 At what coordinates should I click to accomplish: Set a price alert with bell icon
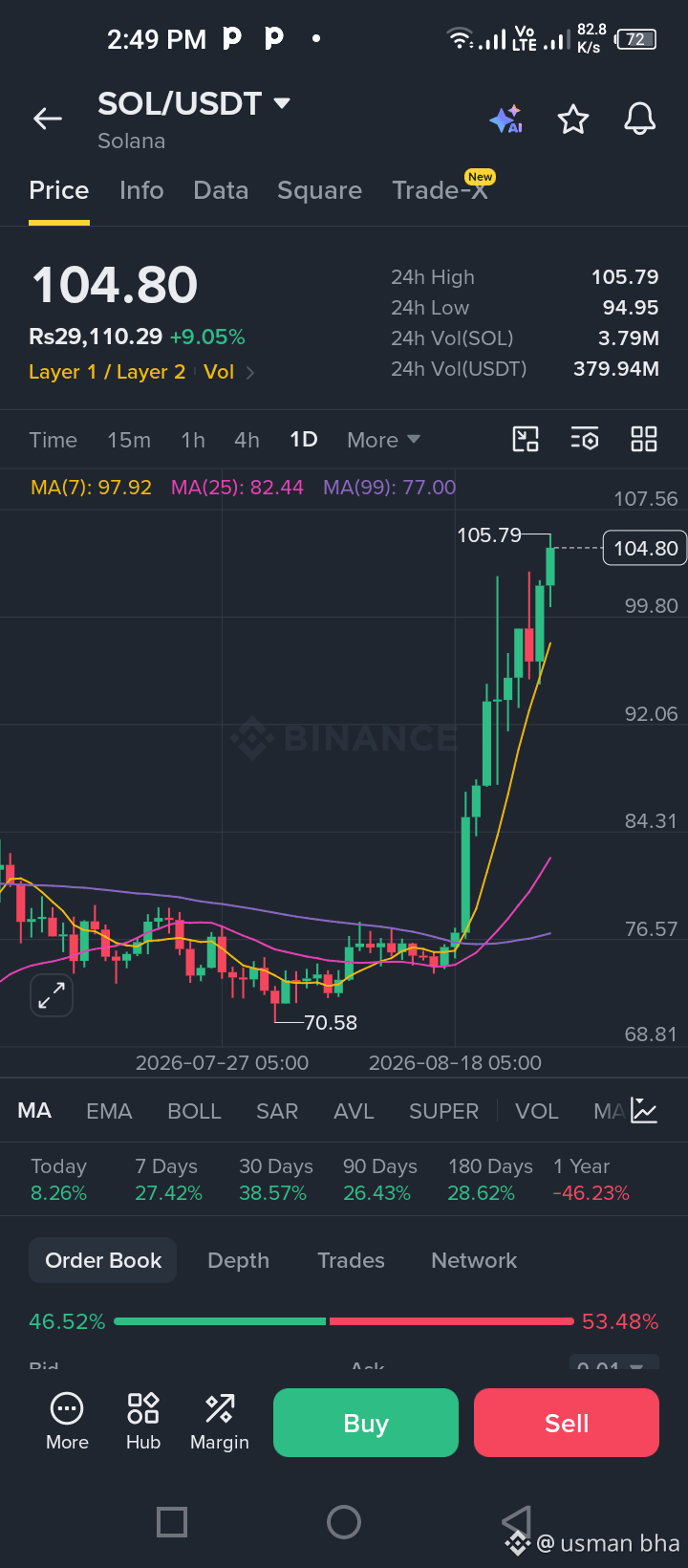tap(640, 120)
